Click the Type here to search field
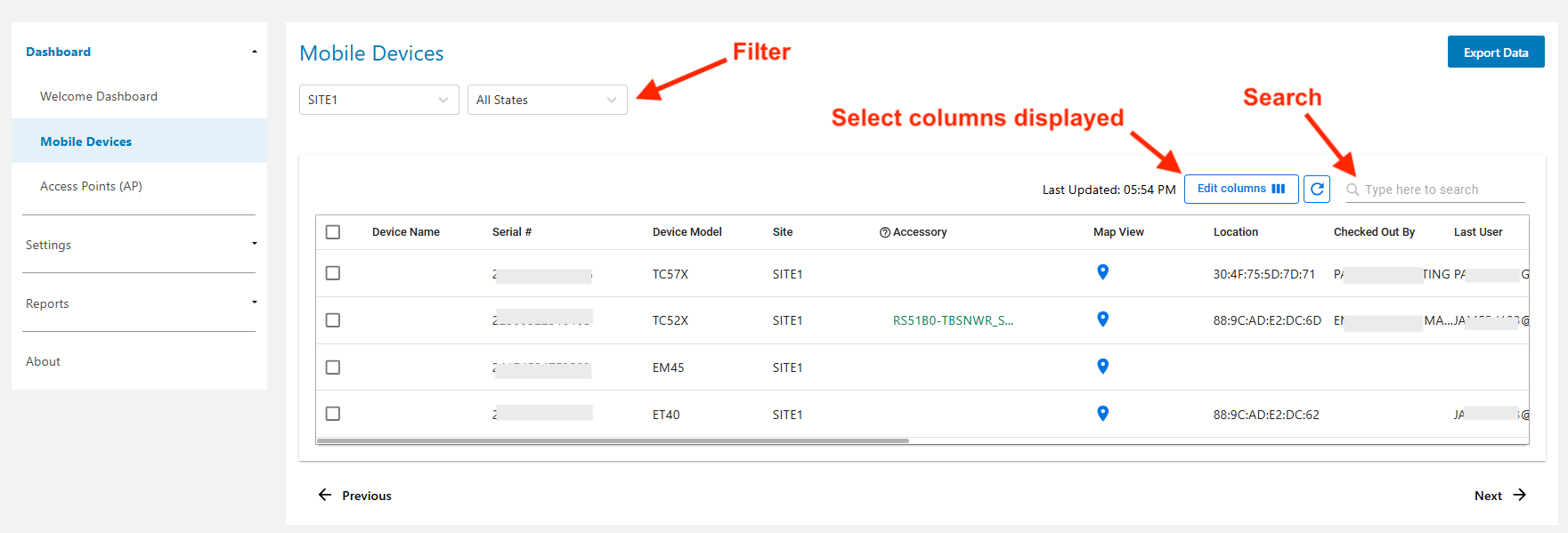The height and width of the screenshot is (533, 1568). [x=1442, y=190]
